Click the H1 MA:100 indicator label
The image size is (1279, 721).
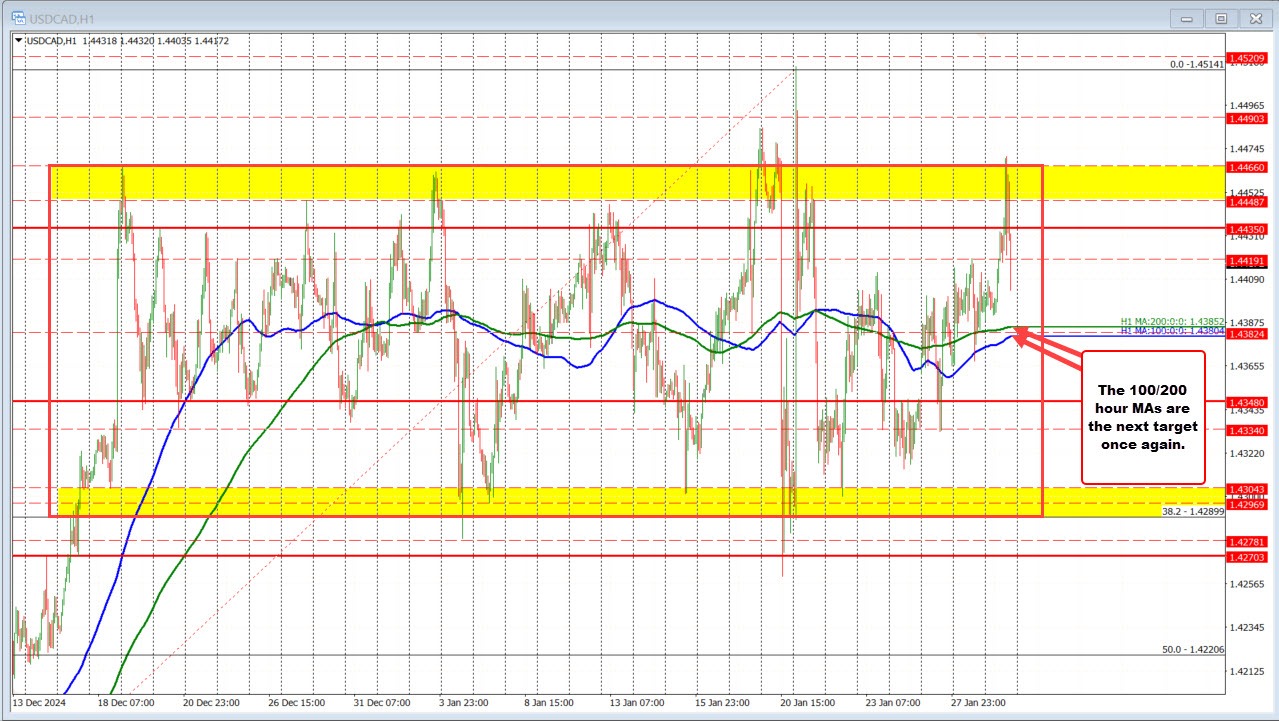[1172, 331]
